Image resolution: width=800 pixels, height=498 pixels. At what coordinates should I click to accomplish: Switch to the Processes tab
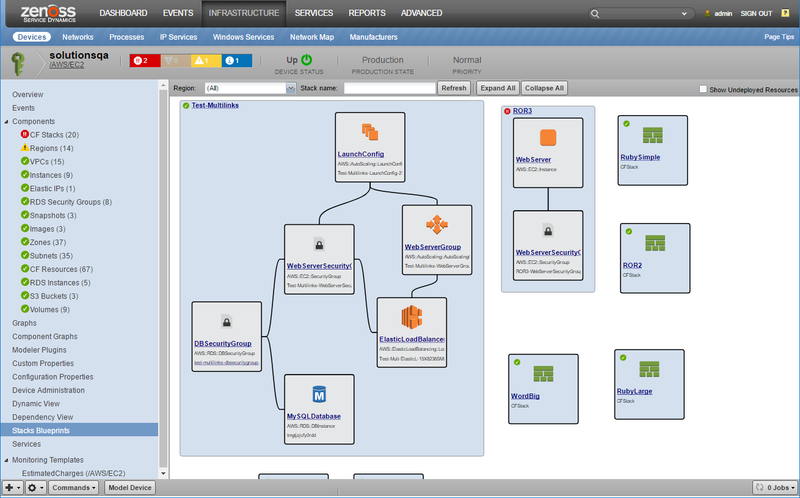click(127, 37)
